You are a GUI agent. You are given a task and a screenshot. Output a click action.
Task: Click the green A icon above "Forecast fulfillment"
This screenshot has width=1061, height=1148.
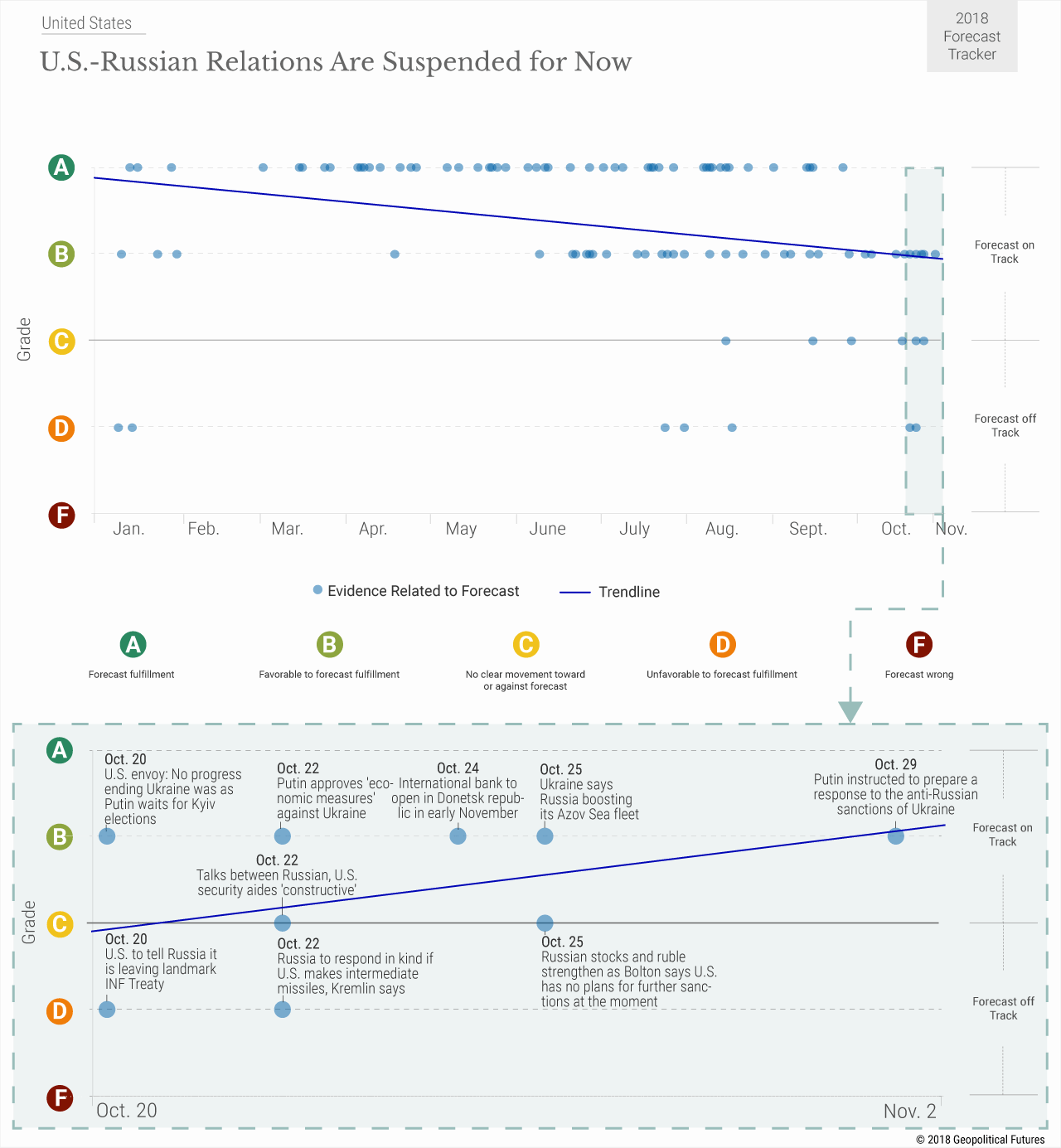[x=133, y=644]
